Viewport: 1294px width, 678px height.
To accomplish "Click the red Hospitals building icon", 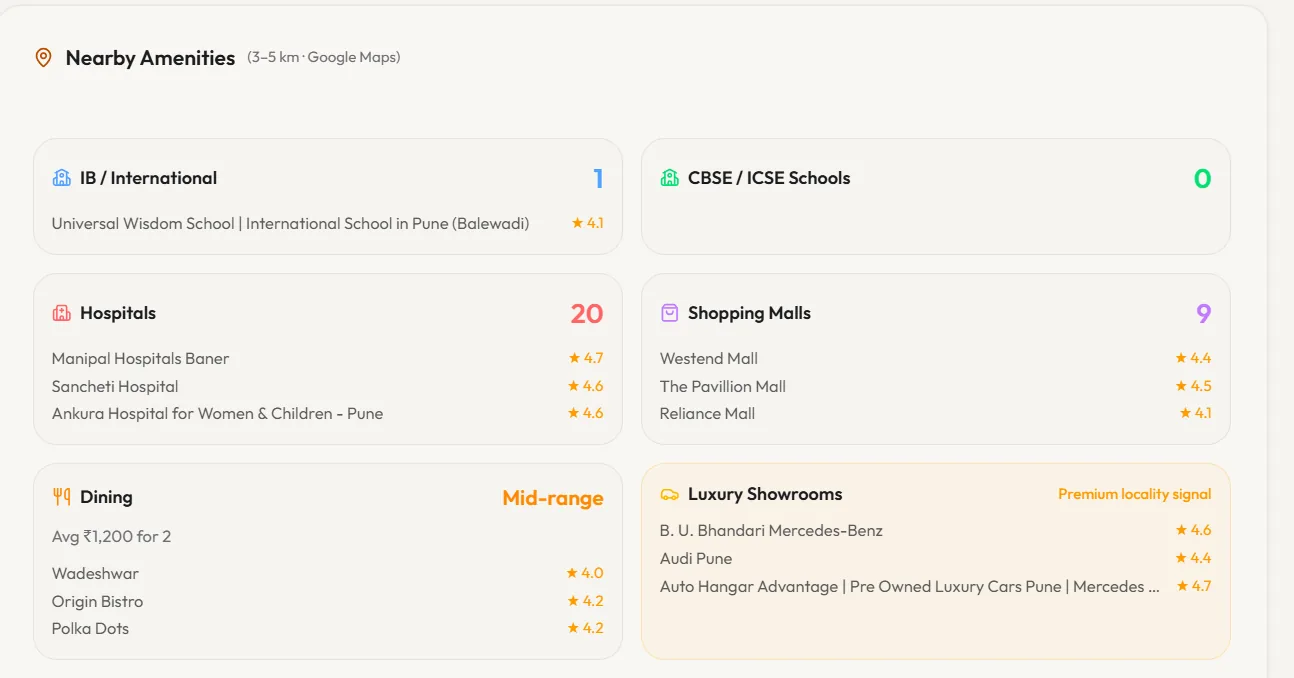I will point(61,313).
